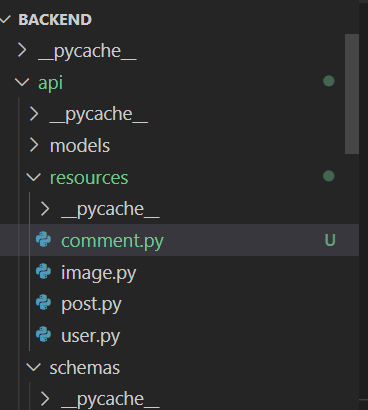Viewport: 368px width, 410px height.
Task: Click the Python icon of comment.py
Action: (44, 240)
